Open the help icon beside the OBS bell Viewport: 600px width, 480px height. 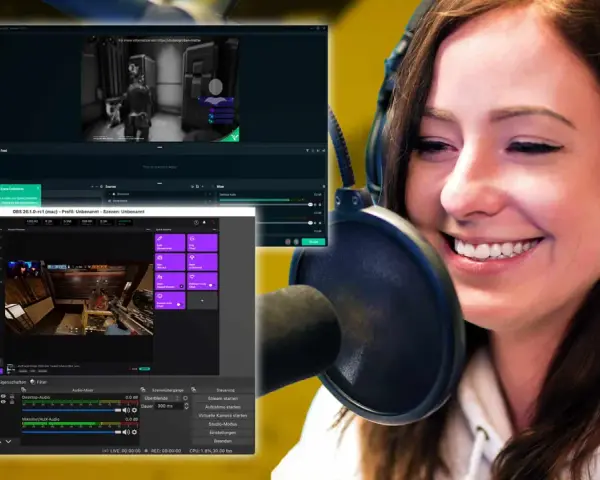click(x=196, y=222)
